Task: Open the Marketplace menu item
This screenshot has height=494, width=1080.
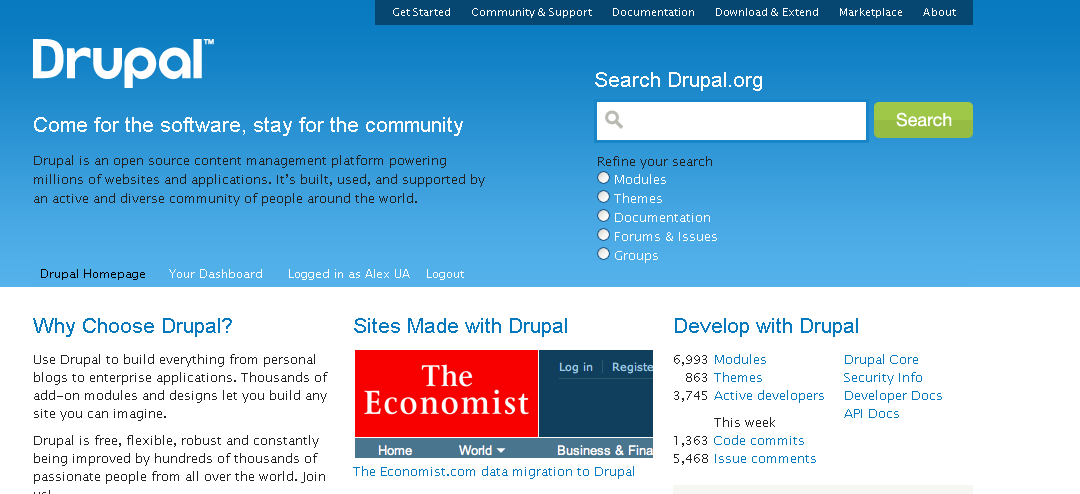Action: coord(871,12)
